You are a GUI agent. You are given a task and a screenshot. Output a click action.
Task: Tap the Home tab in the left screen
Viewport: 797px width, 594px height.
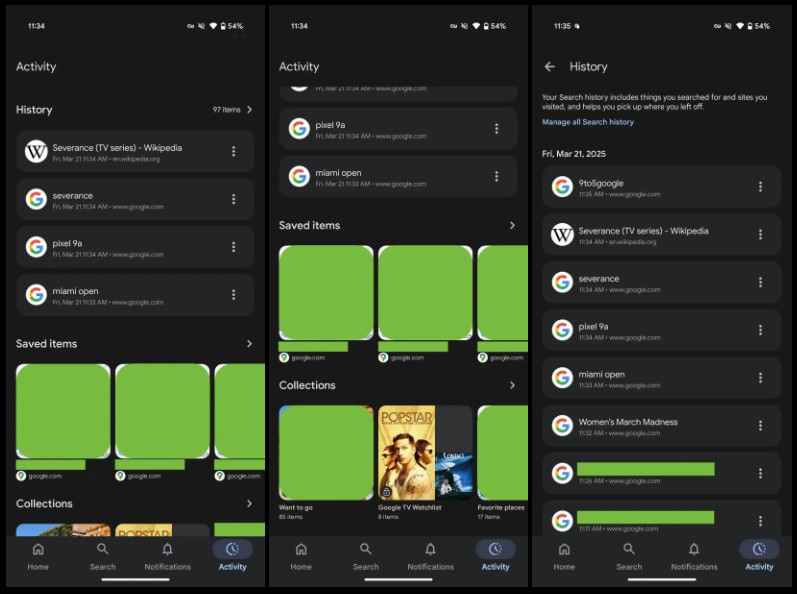click(38, 555)
